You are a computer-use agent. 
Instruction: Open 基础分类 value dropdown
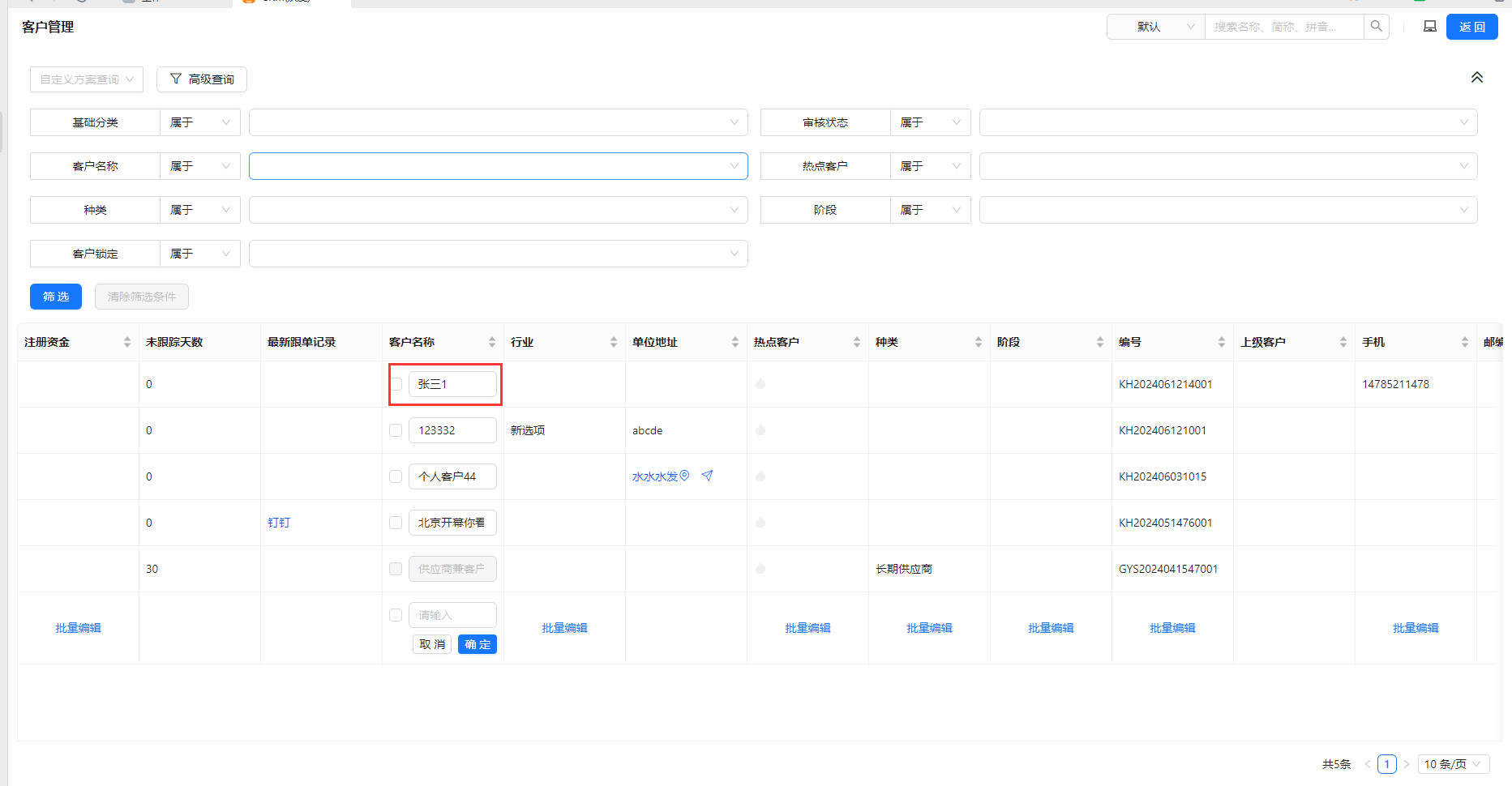pos(499,122)
